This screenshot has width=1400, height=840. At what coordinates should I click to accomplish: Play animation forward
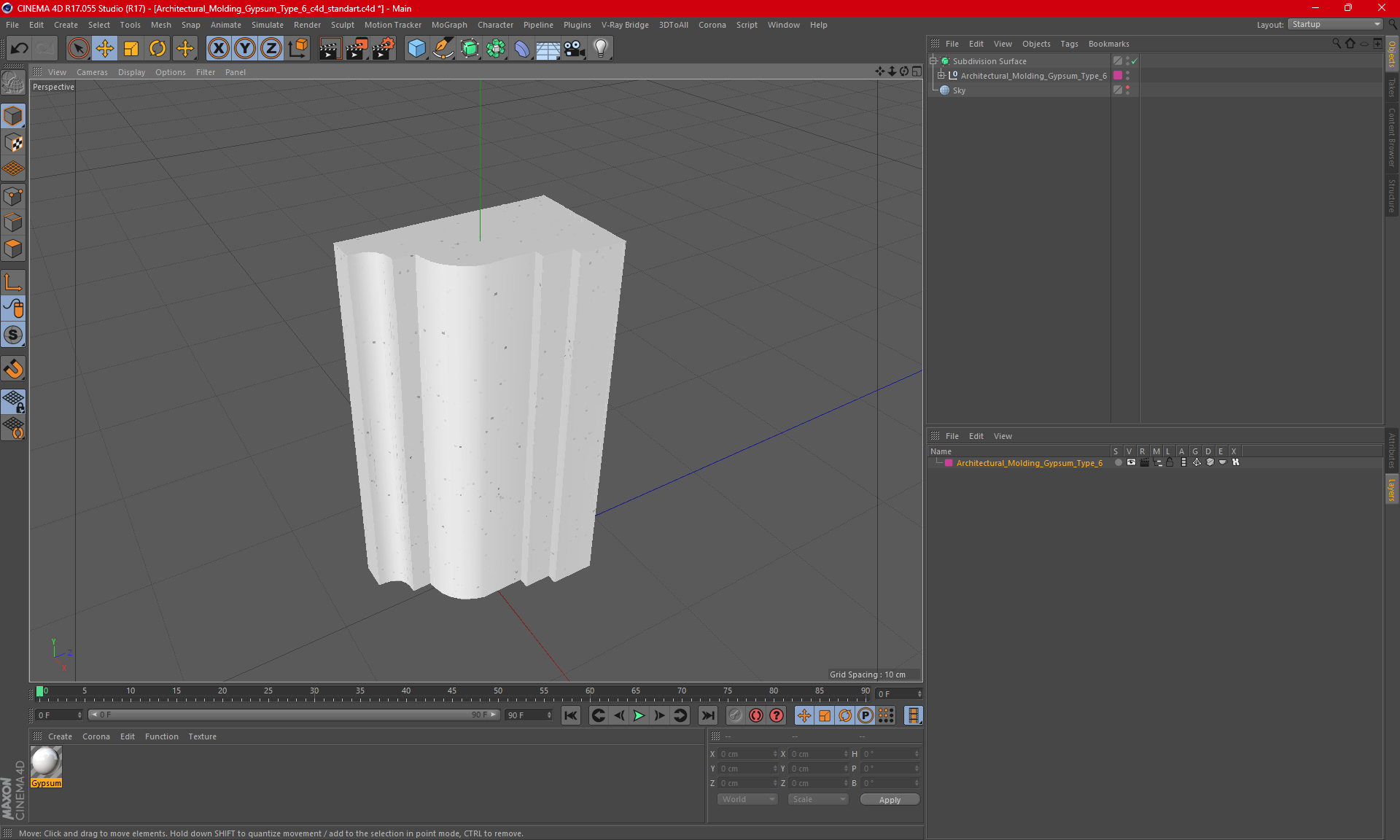click(x=639, y=715)
